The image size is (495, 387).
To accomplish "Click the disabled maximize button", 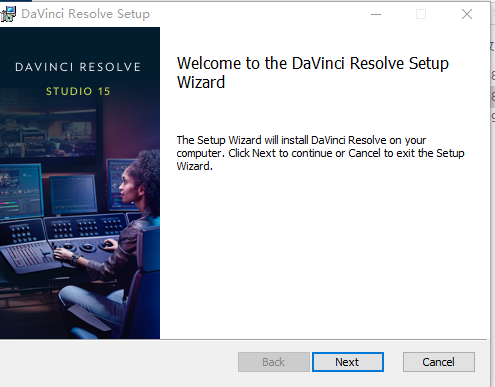I will click(421, 14).
